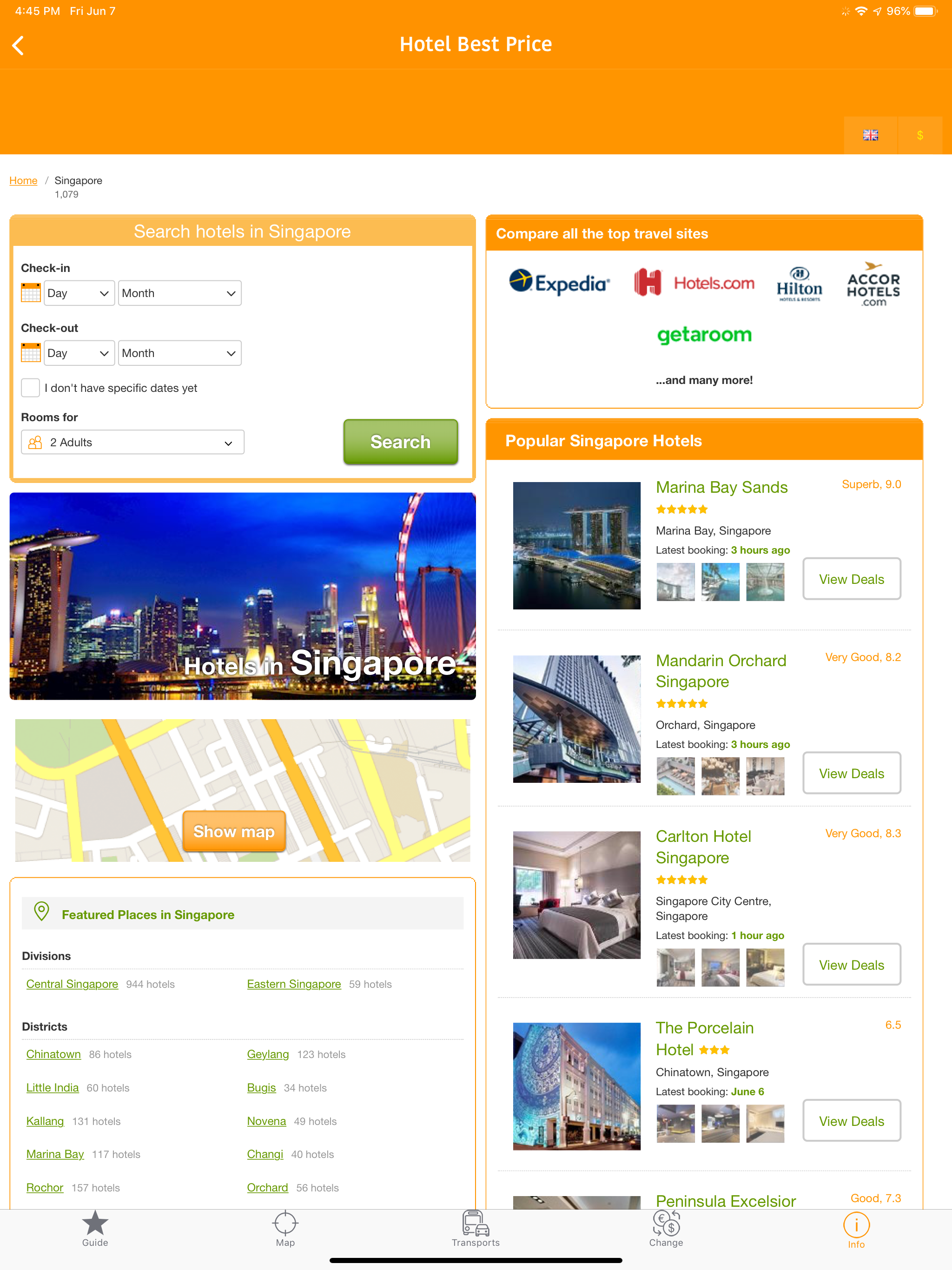Screen dimensions: 952x1270
Task: Click the Show map button
Action: [x=234, y=831]
